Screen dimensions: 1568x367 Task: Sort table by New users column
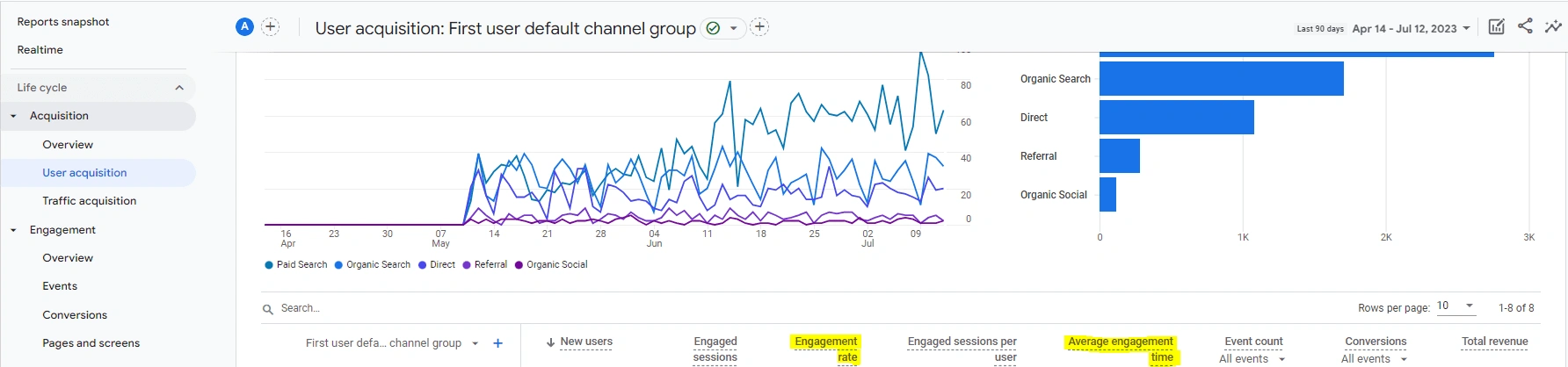[585, 342]
